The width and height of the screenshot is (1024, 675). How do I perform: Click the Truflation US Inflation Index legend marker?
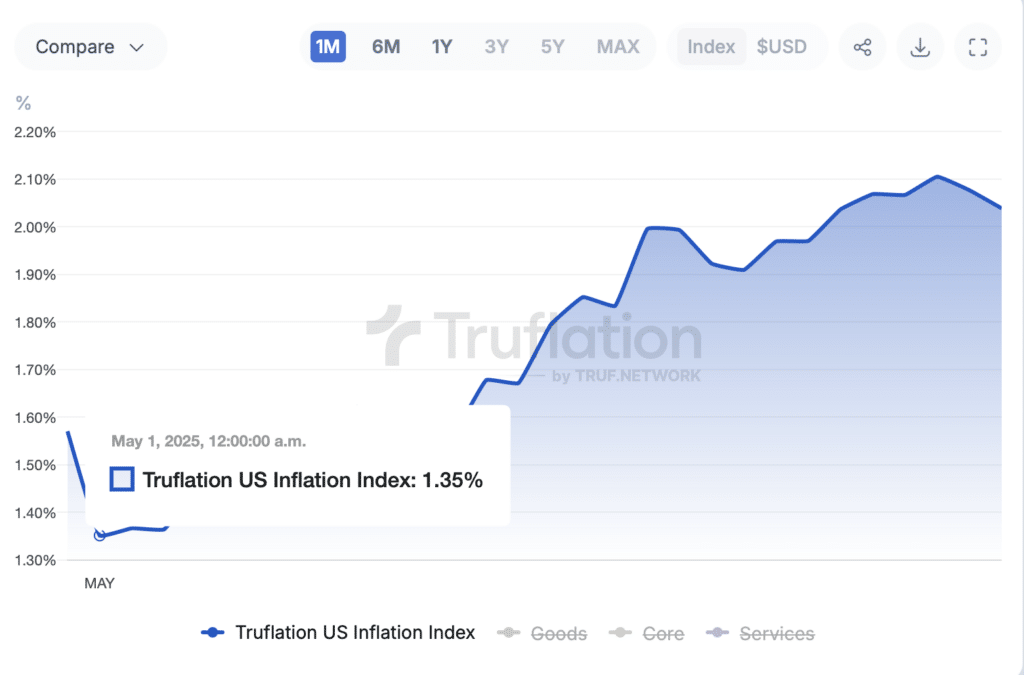click(x=212, y=633)
